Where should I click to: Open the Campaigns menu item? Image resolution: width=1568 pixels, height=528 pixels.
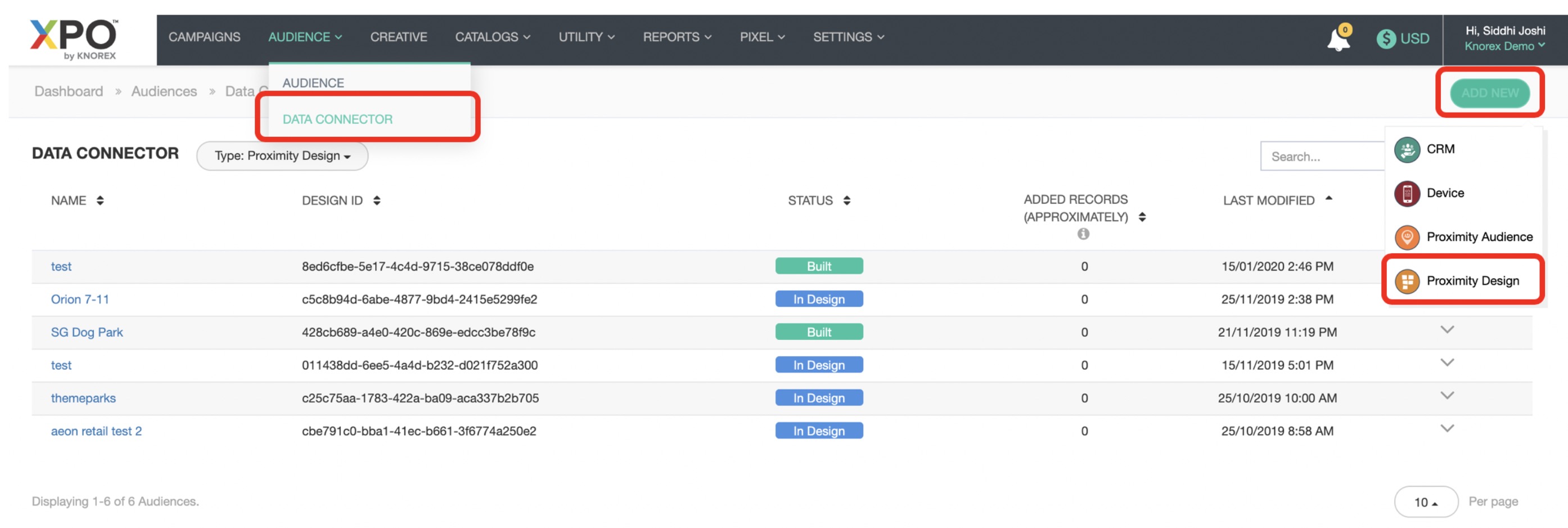[x=204, y=37]
